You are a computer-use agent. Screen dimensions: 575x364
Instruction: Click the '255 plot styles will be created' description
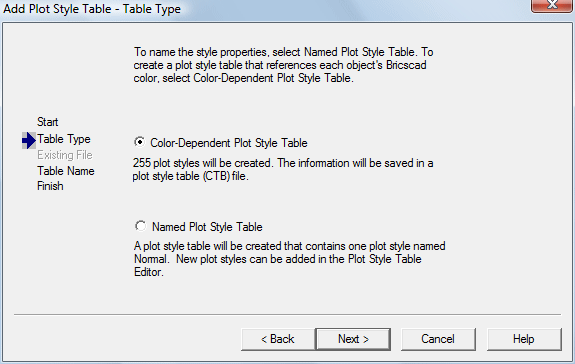[x=283, y=169]
